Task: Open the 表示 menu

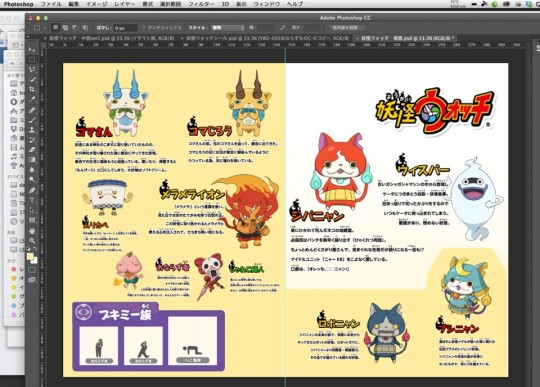Action: 241,4
